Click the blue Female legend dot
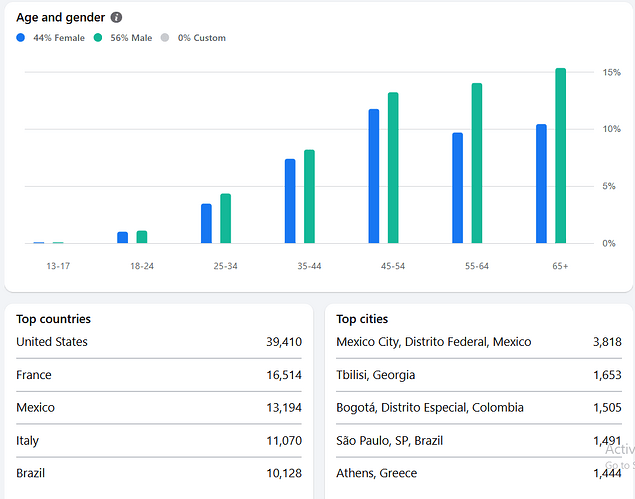The width and height of the screenshot is (635, 499). (x=21, y=38)
